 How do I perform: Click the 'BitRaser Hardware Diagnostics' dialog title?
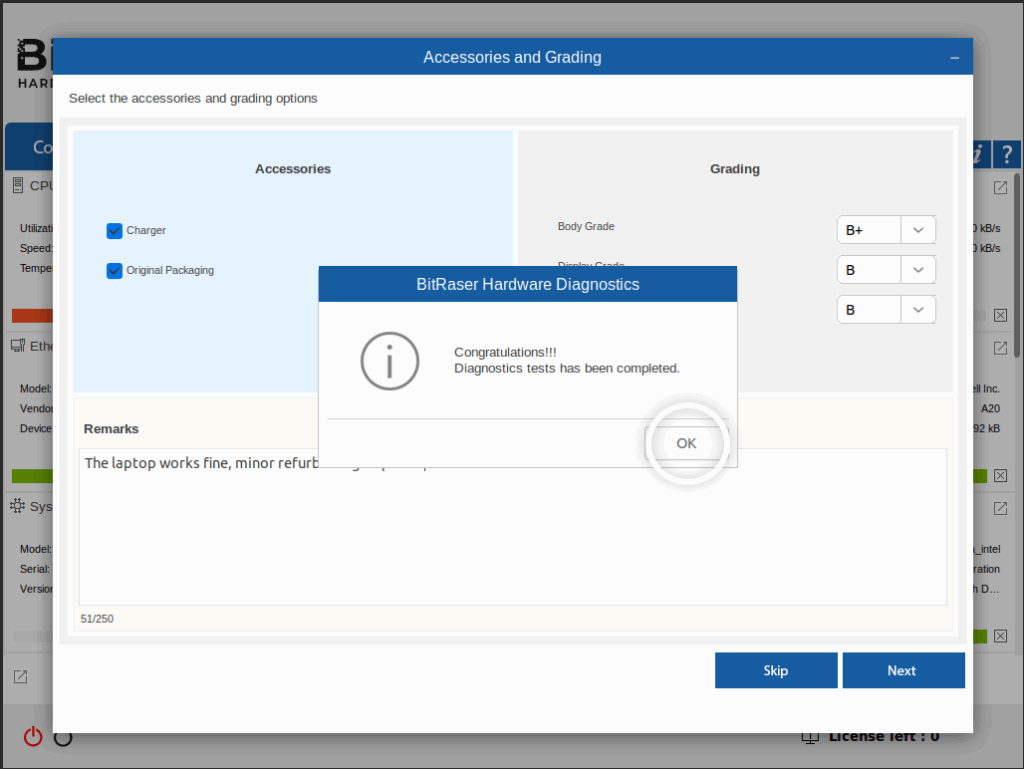pyautogui.click(x=528, y=285)
